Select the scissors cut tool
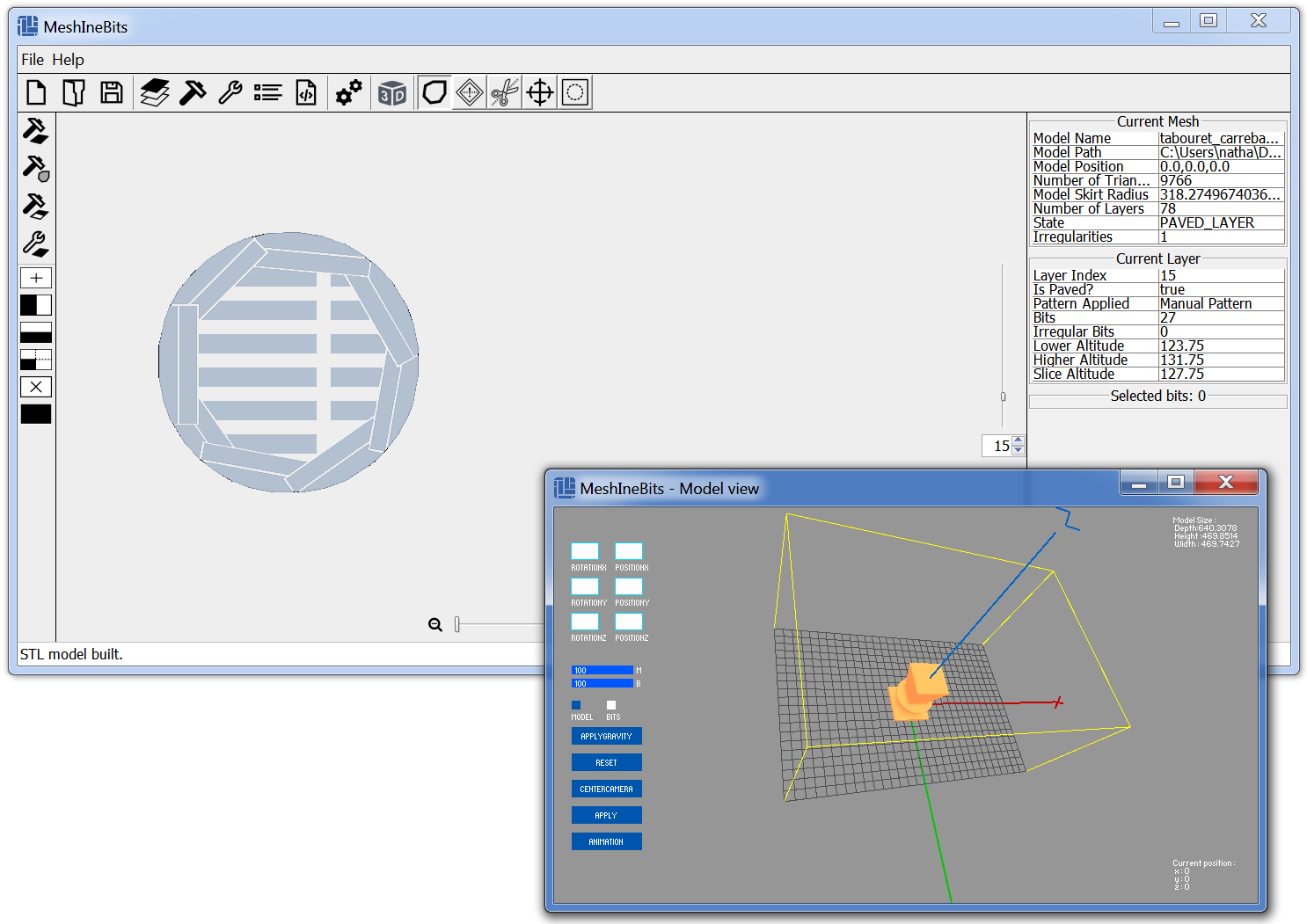The width and height of the screenshot is (1307, 924). click(505, 92)
